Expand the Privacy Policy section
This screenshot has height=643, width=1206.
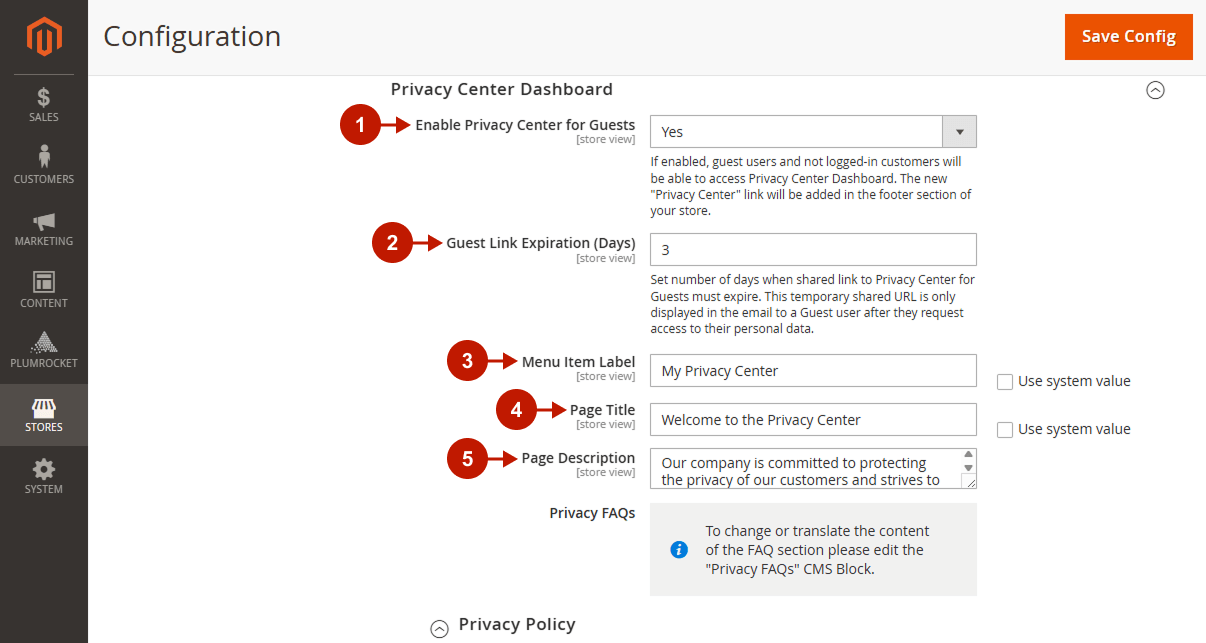pyautogui.click(x=439, y=628)
